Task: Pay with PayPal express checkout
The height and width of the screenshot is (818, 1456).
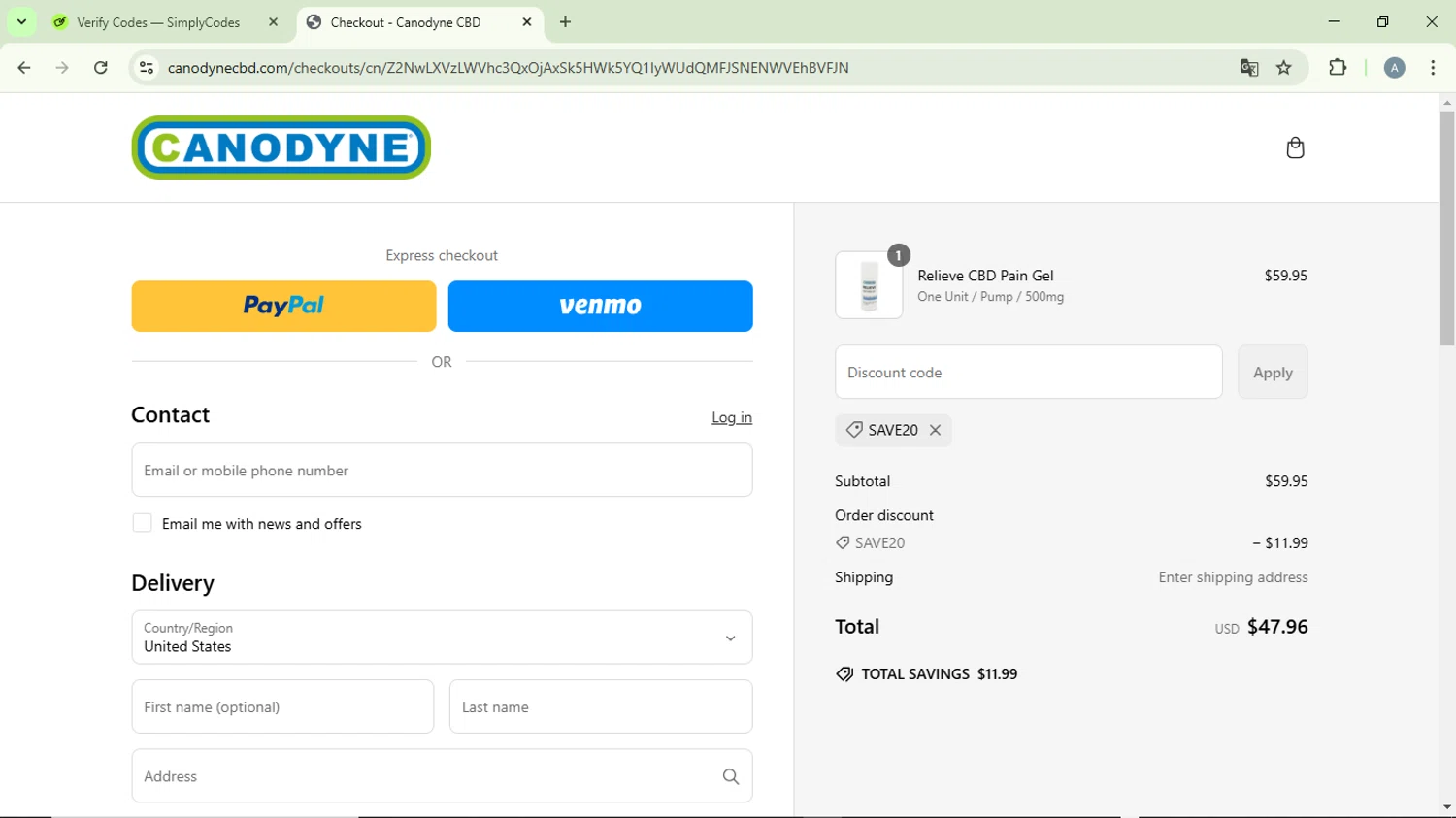Action: (x=283, y=306)
